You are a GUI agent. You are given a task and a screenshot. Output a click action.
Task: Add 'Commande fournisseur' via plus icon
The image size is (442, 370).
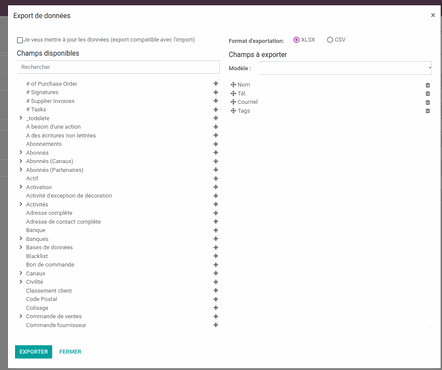coord(216,325)
